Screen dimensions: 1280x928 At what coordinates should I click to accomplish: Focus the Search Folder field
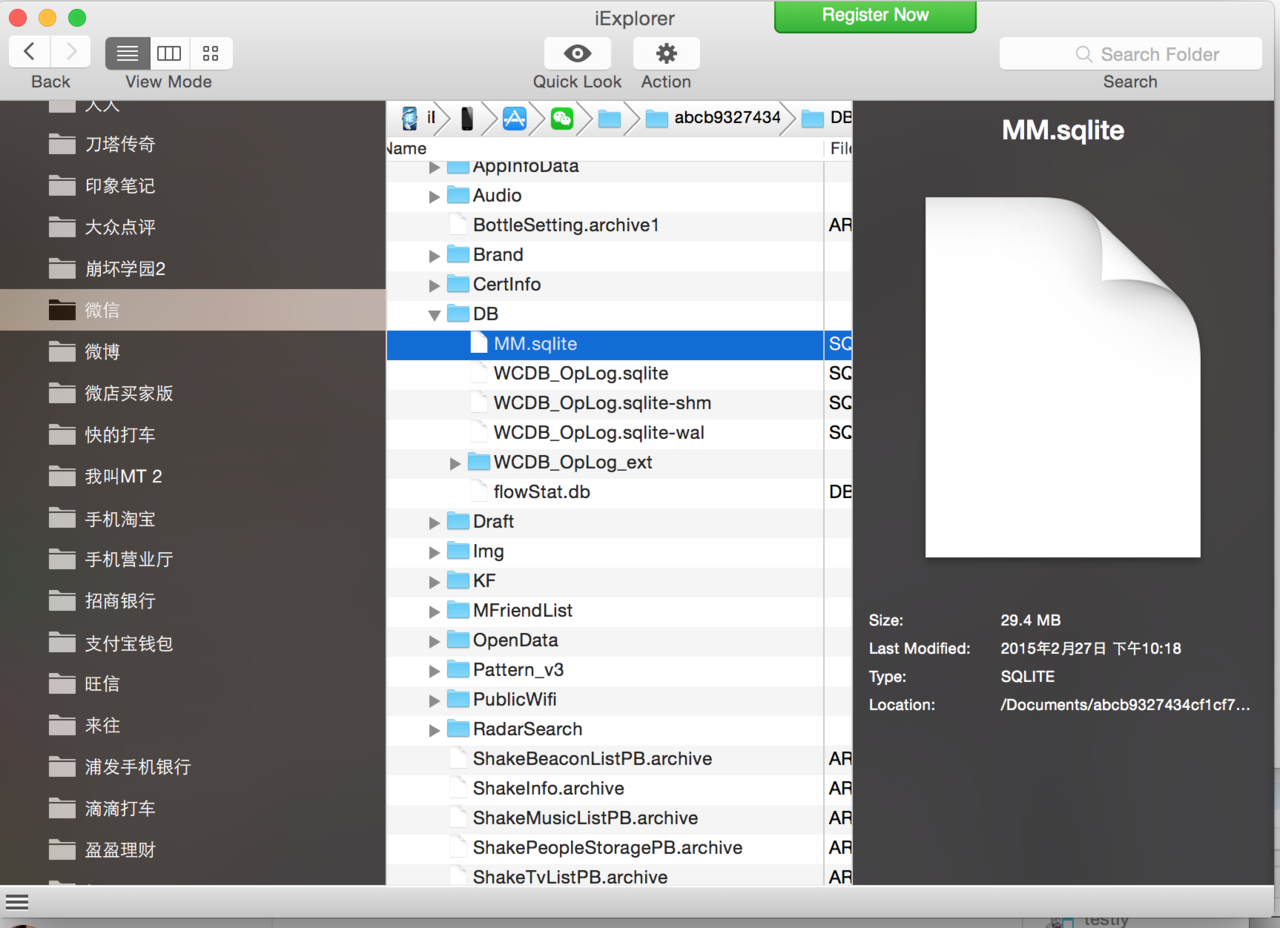coord(1130,54)
